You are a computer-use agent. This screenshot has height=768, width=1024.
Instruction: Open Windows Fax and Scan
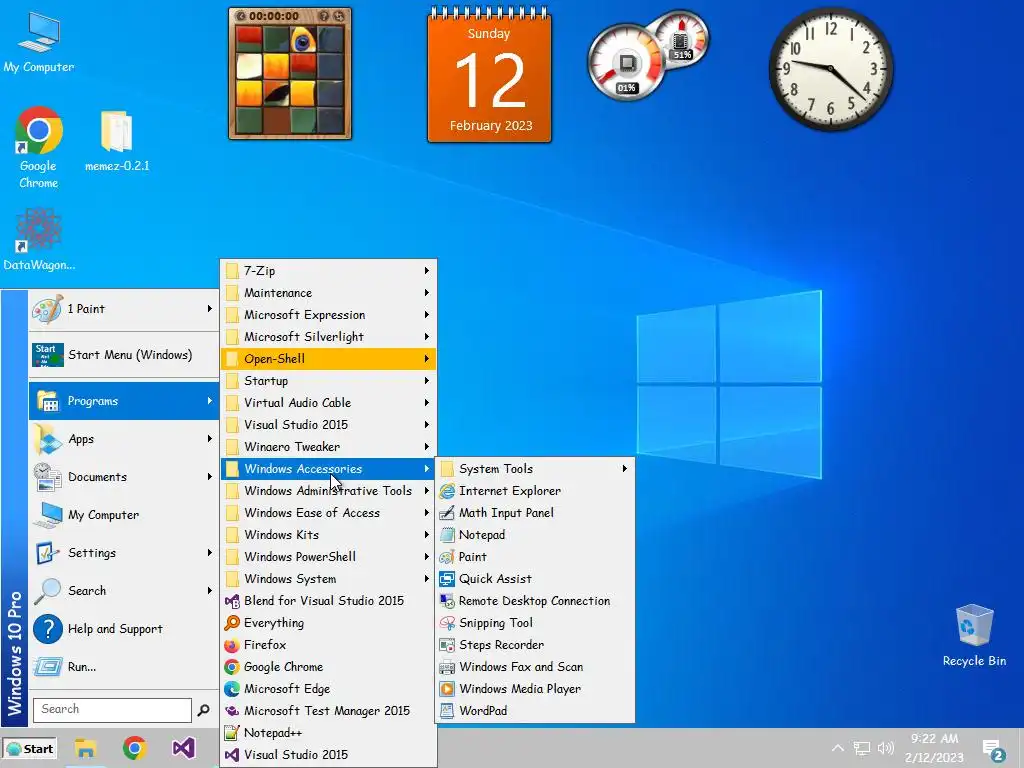tap(535, 667)
